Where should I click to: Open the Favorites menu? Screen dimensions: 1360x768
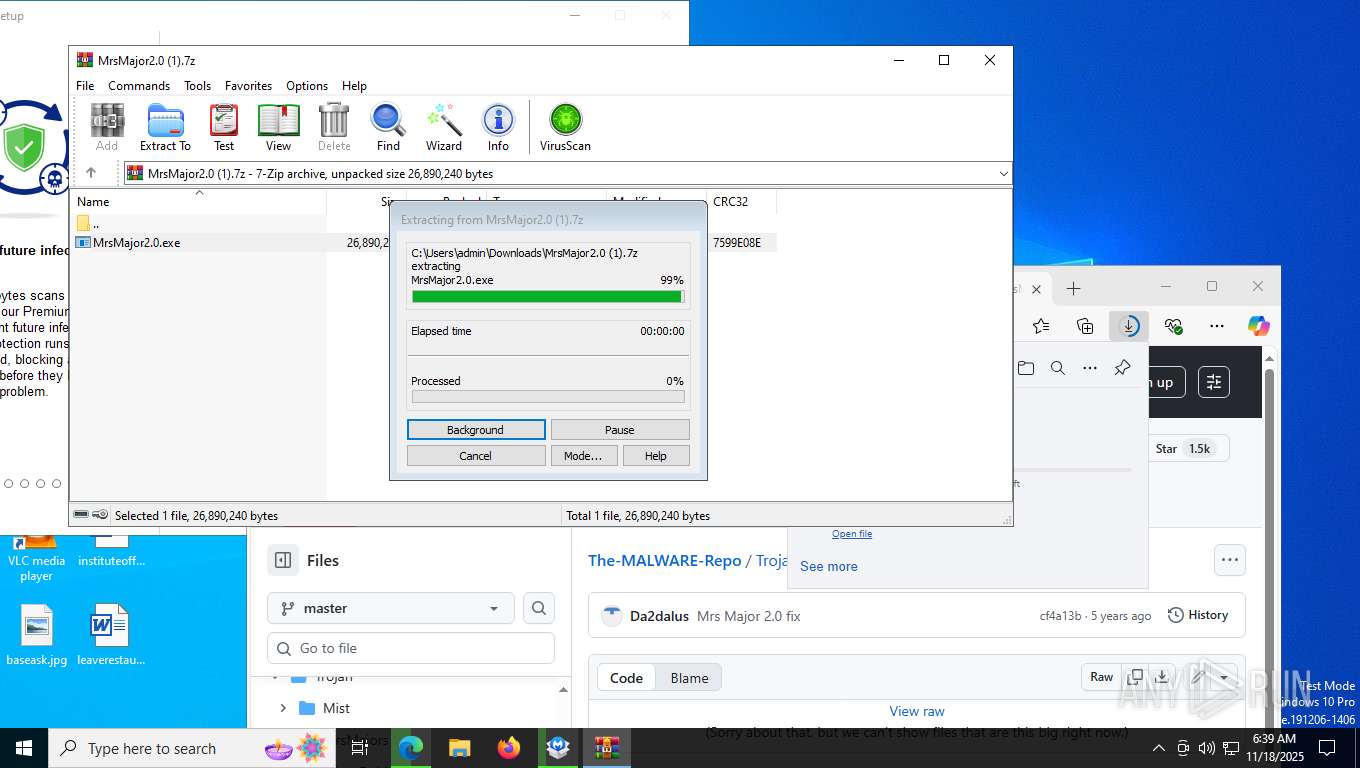pyautogui.click(x=248, y=86)
